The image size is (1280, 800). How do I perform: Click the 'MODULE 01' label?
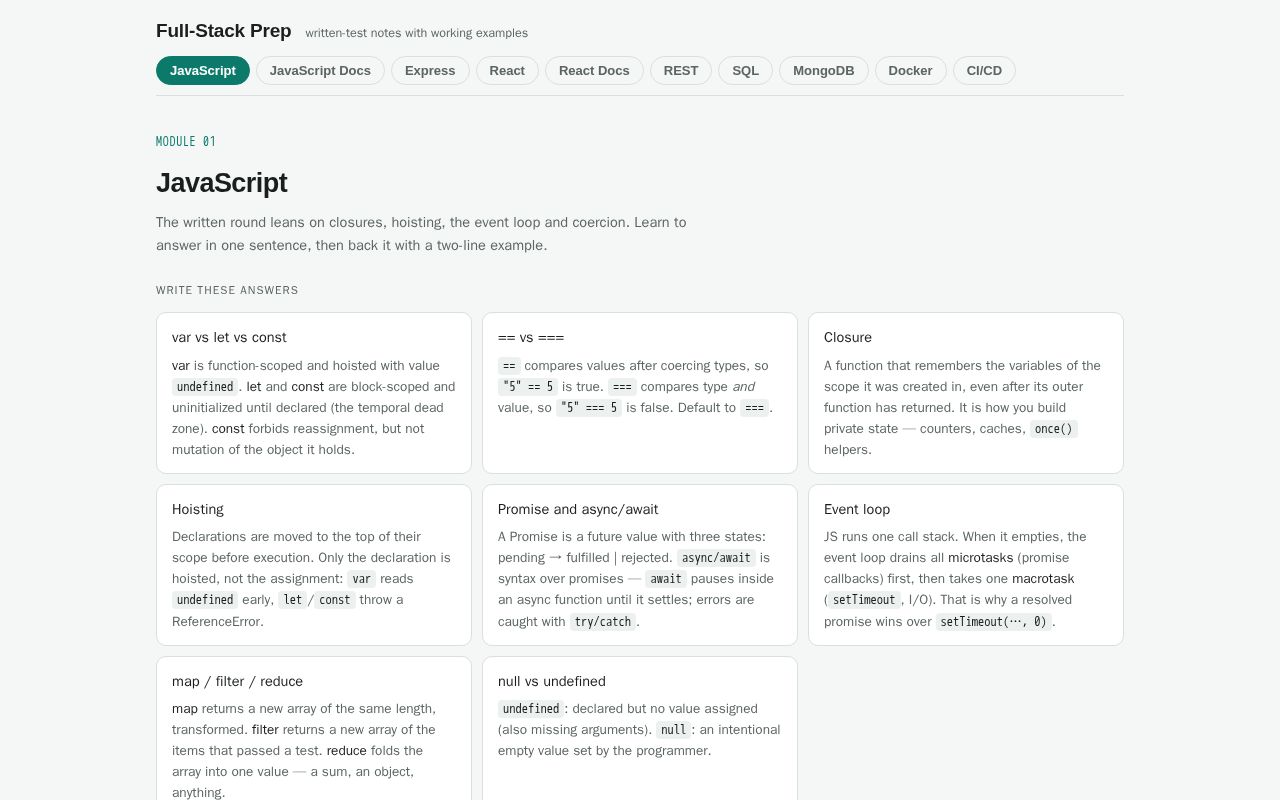click(186, 142)
